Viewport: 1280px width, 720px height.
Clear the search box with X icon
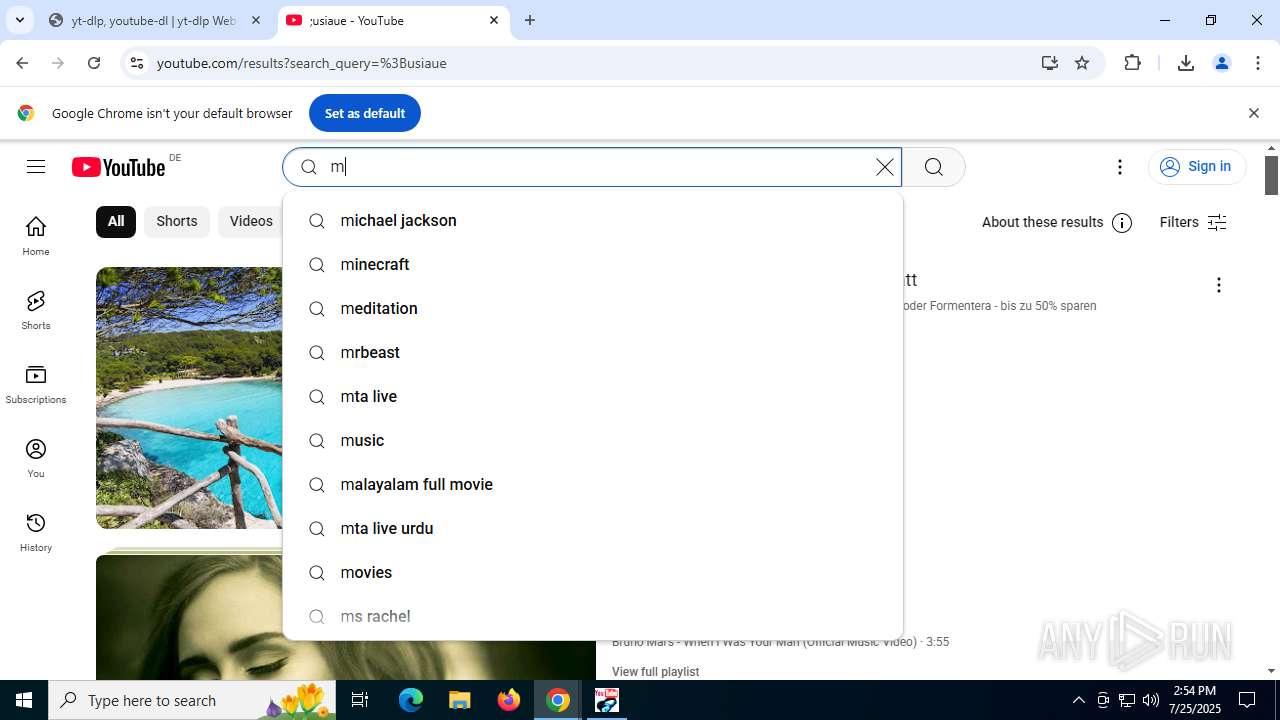coord(885,167)
